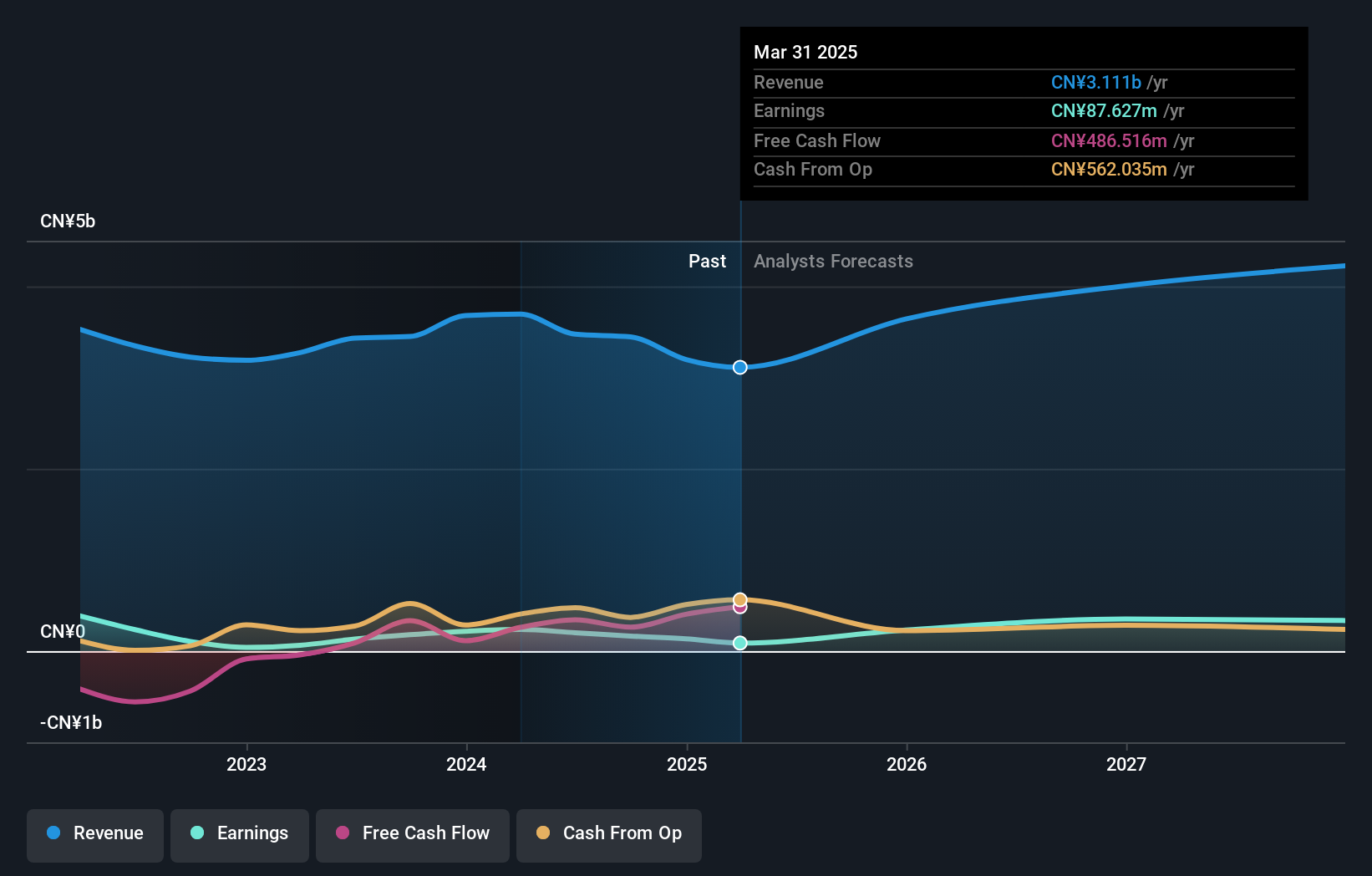The width and height of the screenshot is (1372, 876).
Task: Click the CN¥87.627m earnings value
Action: pyautogui.click(x=1104, y=111)
